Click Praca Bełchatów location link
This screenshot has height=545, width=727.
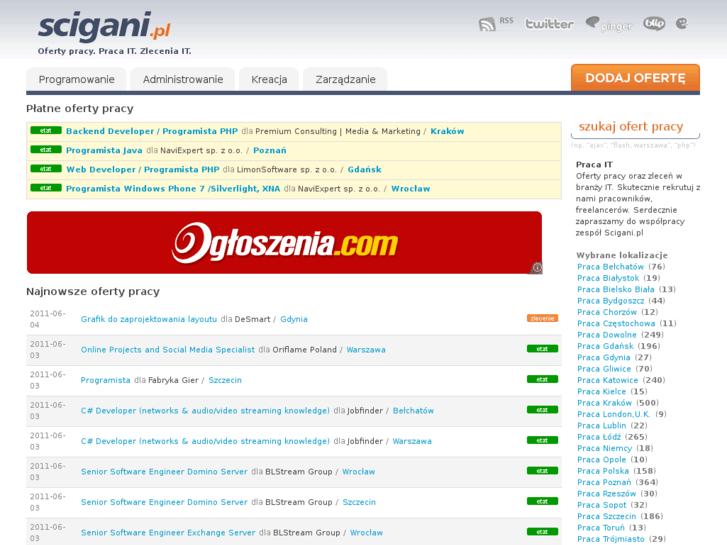click(610, 267)
